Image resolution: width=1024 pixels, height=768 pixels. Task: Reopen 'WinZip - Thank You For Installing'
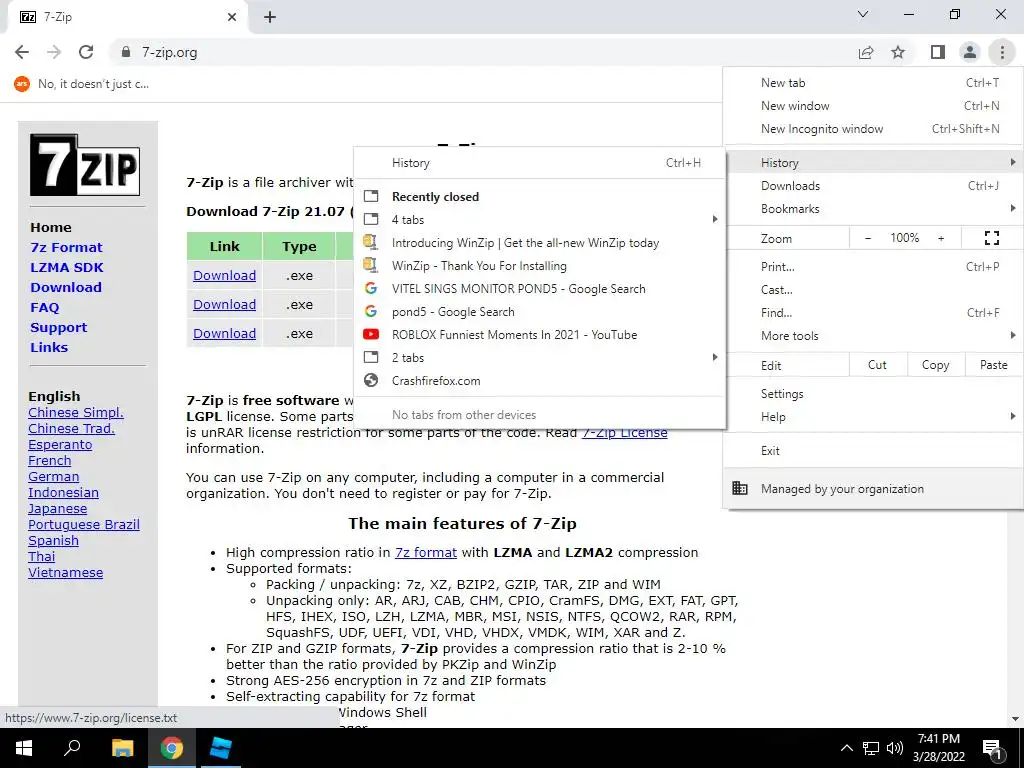point(539,266)
